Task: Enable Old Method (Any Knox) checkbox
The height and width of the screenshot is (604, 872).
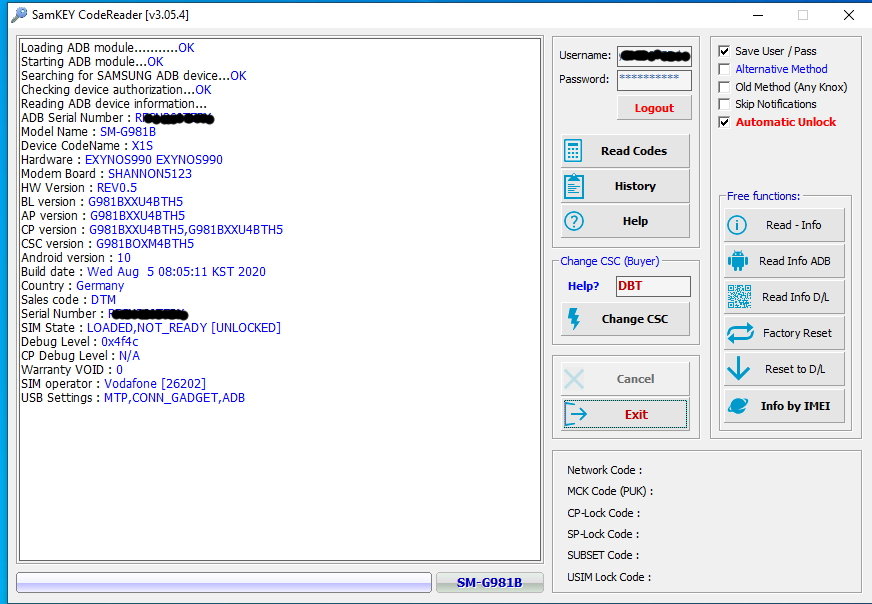Action: tap(724, 87)
